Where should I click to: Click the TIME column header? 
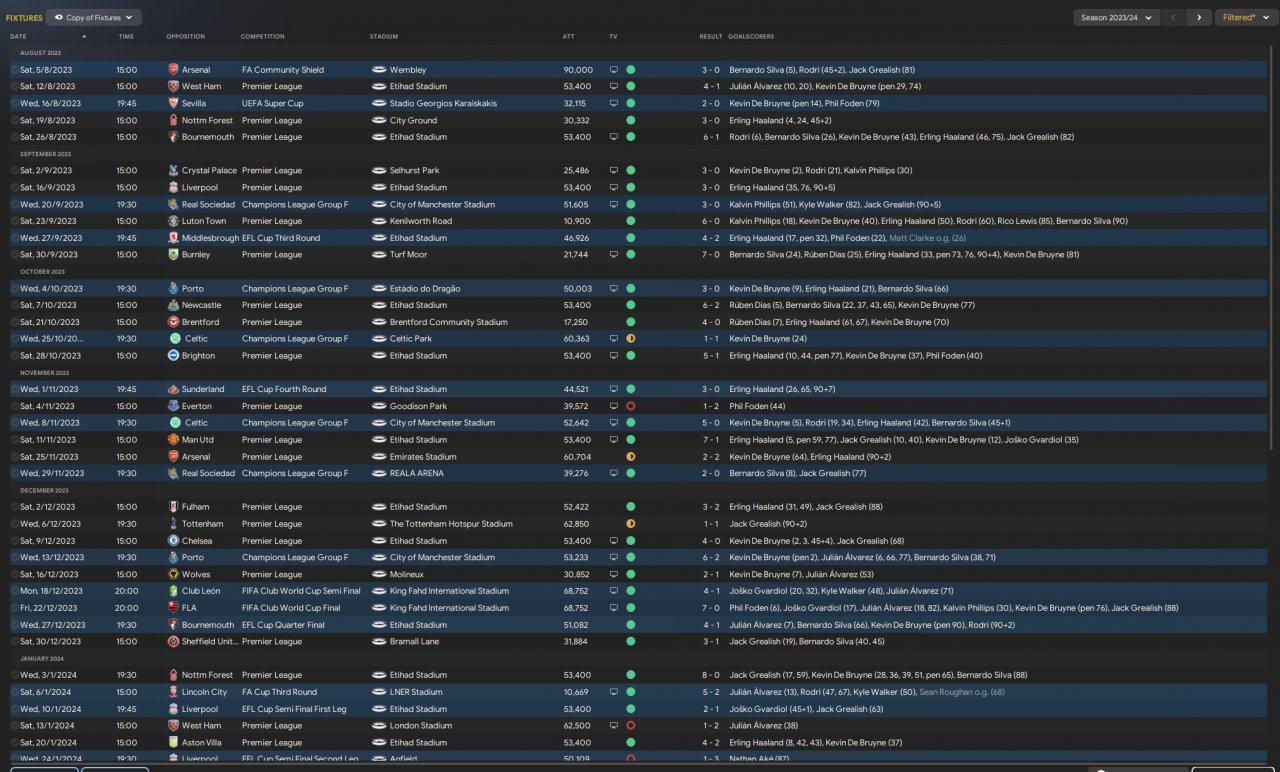(126, 37)
